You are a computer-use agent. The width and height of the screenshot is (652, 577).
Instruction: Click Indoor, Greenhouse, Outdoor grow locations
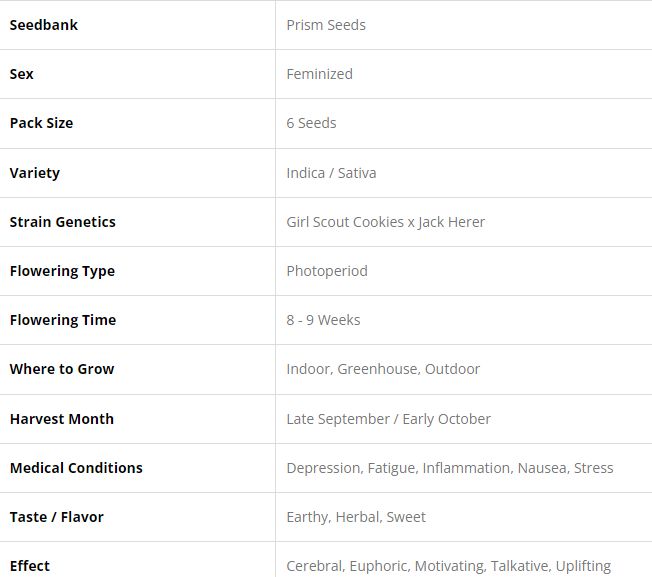pos(383,369)
